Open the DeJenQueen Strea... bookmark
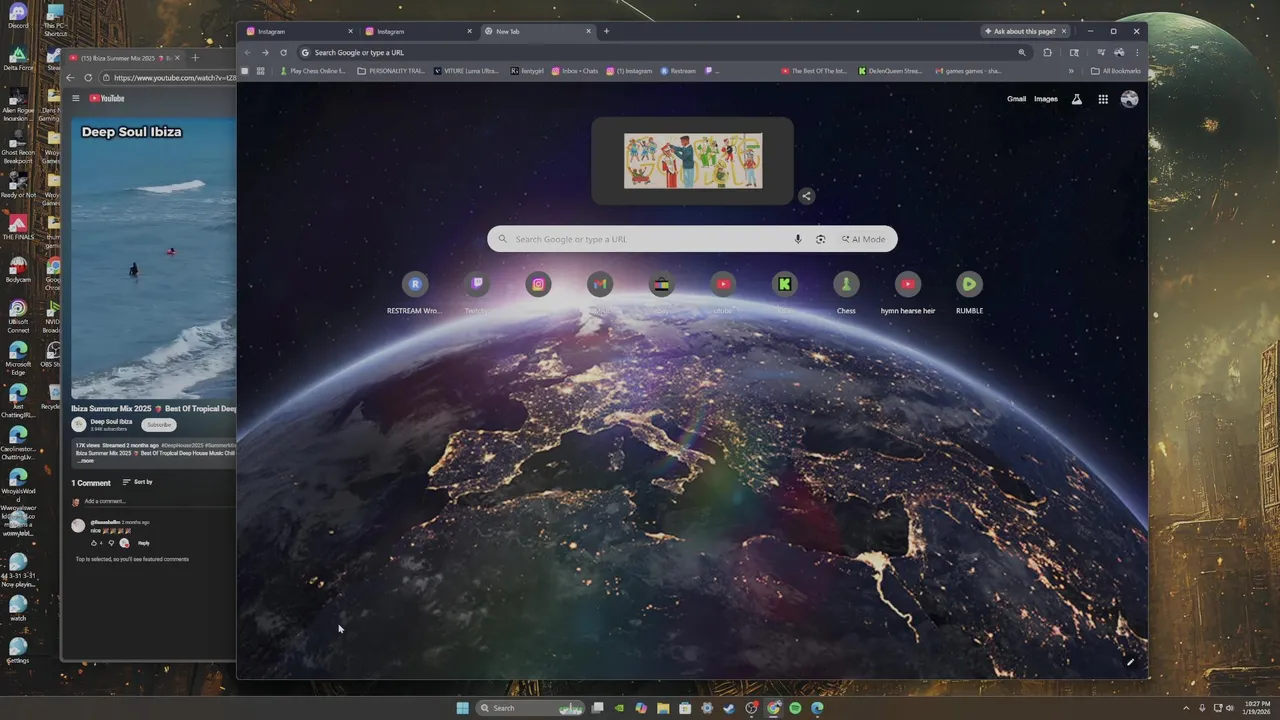This screenshot has width=1280, height=720. (890, 71)
